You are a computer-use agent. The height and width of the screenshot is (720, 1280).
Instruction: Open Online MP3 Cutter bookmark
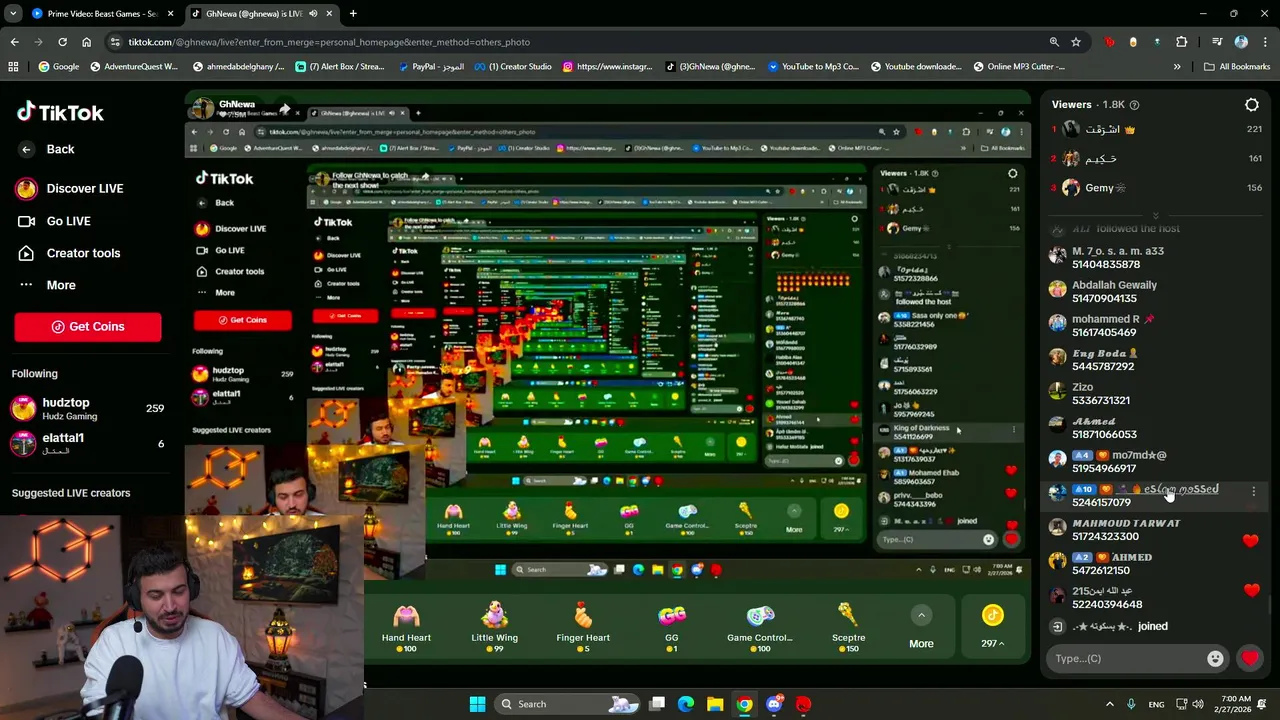tap(1018, 67)
